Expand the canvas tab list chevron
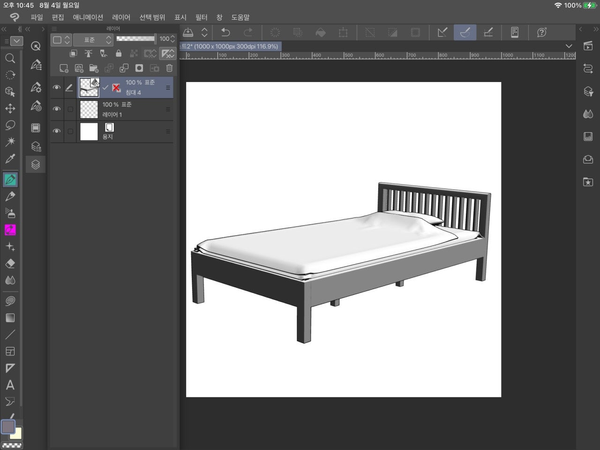The height and width of the screenshot is (450, 600). (569, 46)
